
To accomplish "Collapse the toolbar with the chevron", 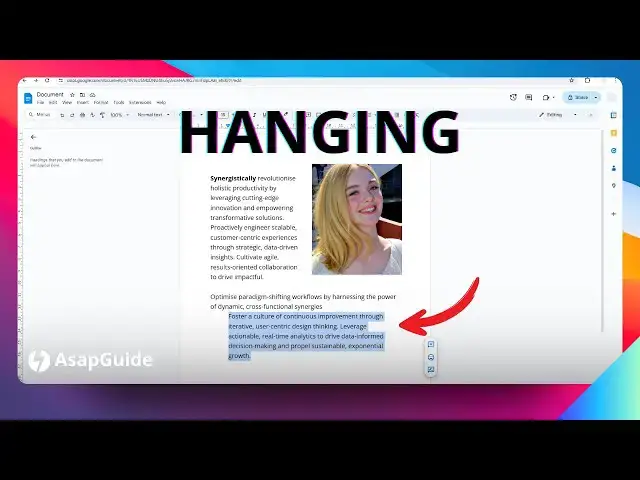I will pos(590,115).
